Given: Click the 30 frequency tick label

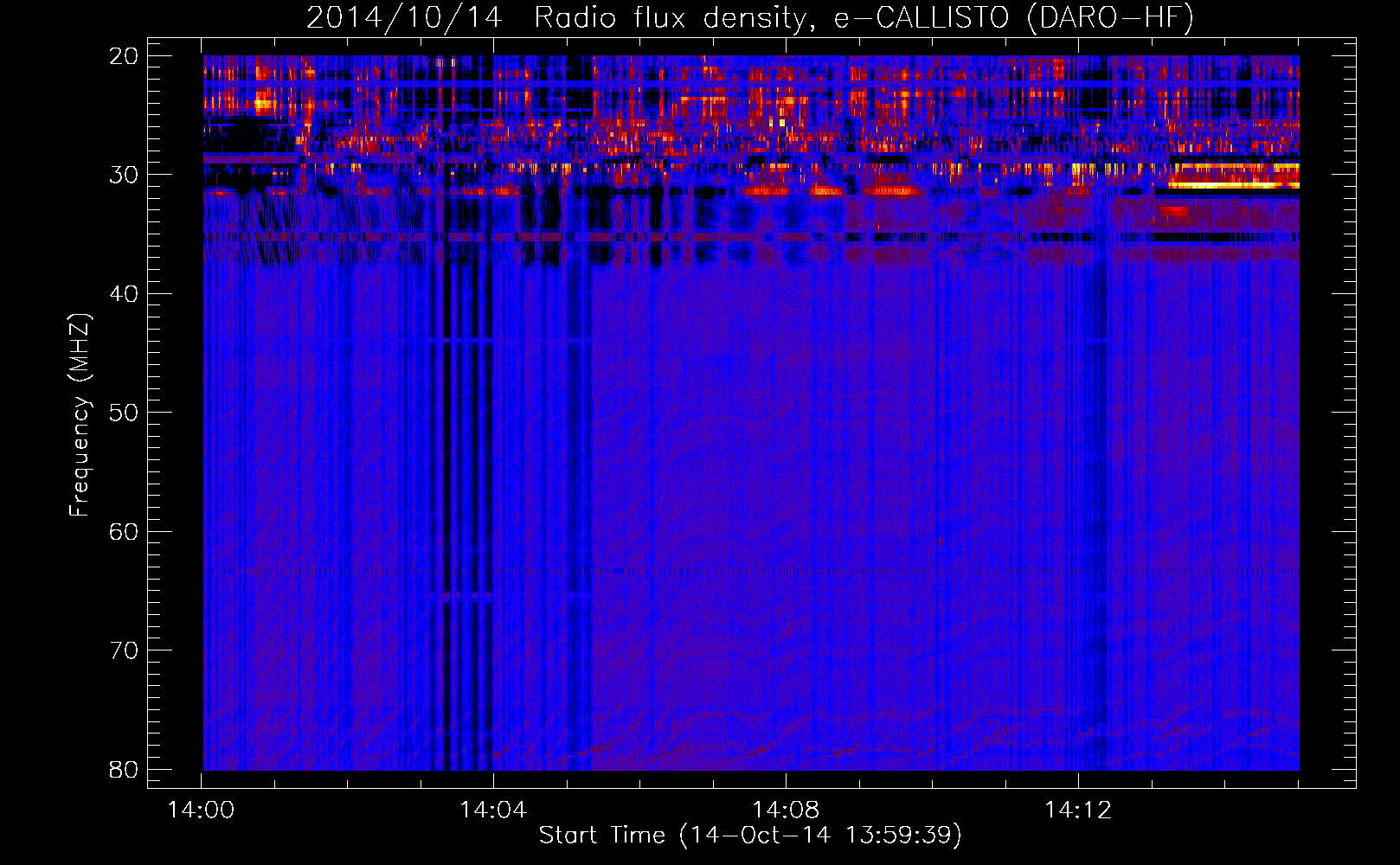Looking at the screenshot, I should 124,175.
